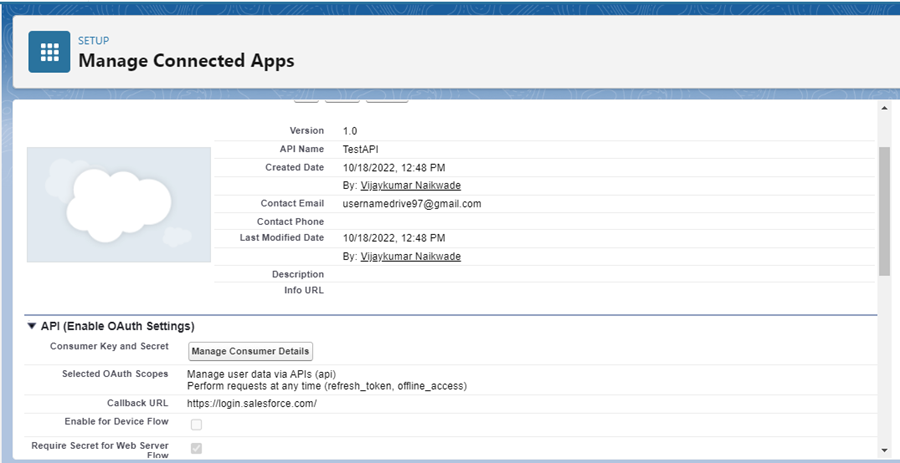This screenshot has width=900, height=463.
Task: Collapse the API (Enable OAuth Settings) section
Action: 31,326
